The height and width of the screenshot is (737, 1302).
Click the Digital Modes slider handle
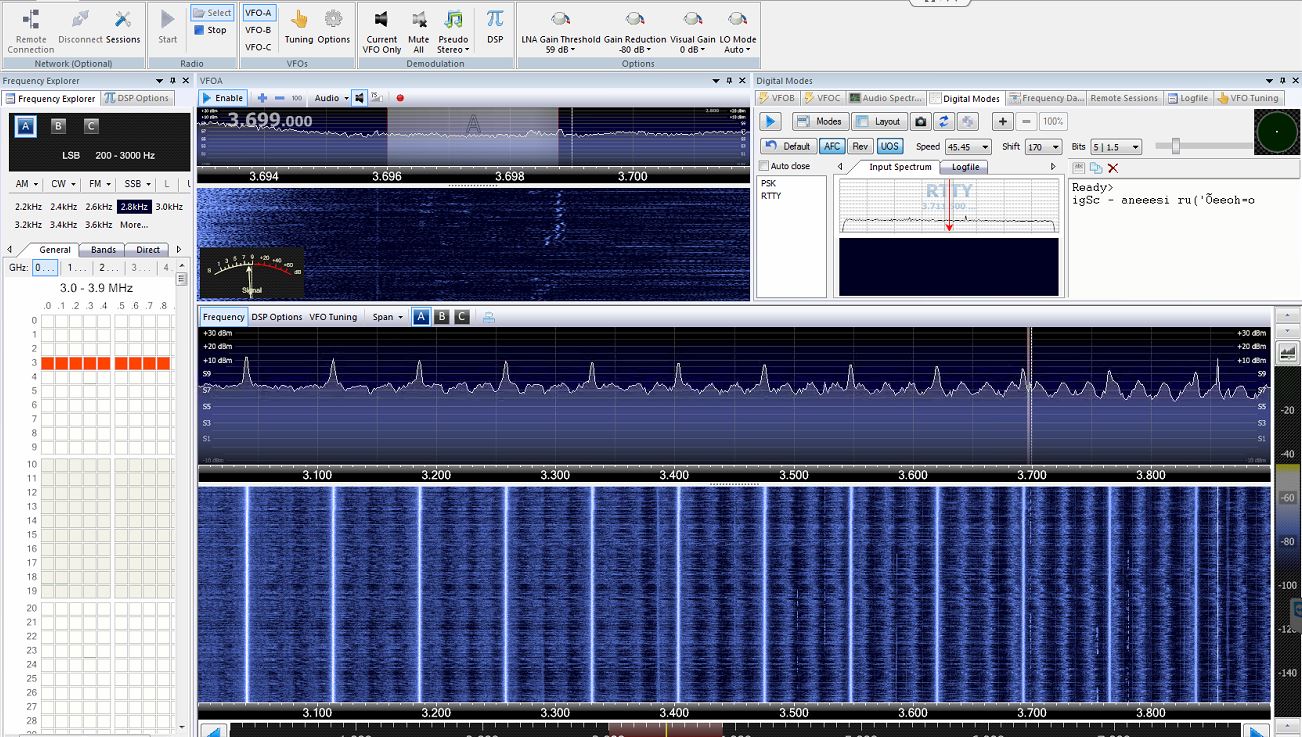[1175, 146]
